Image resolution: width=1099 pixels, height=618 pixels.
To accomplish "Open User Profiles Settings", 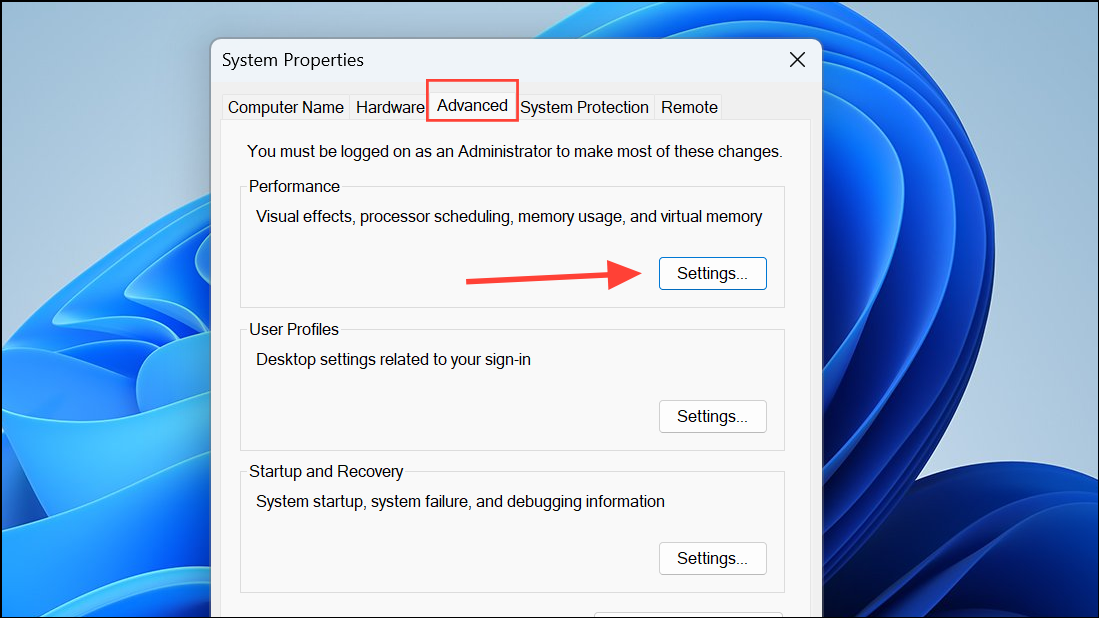I will 712,416.
